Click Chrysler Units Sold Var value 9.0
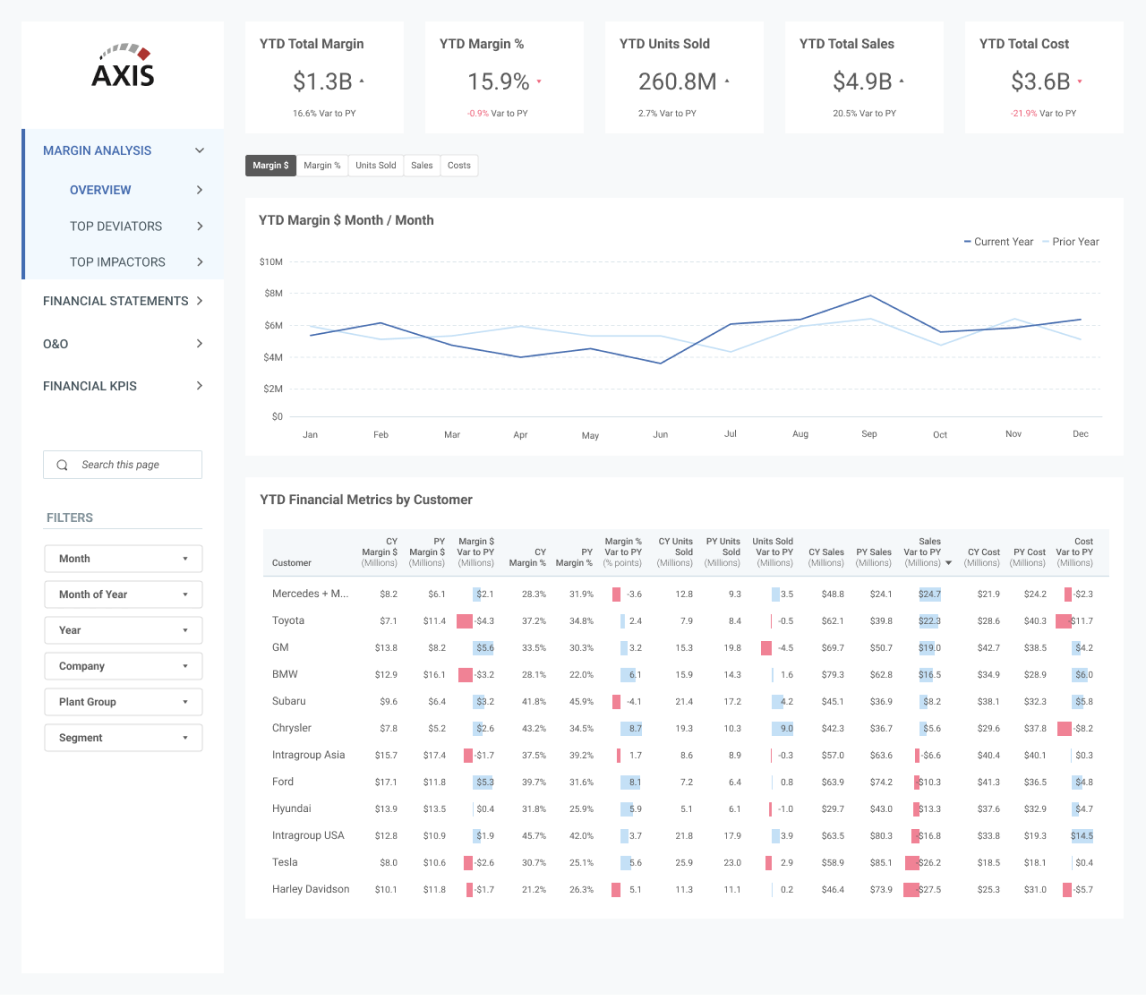The width and height of the screenshot is (1146, 995). 783,728
